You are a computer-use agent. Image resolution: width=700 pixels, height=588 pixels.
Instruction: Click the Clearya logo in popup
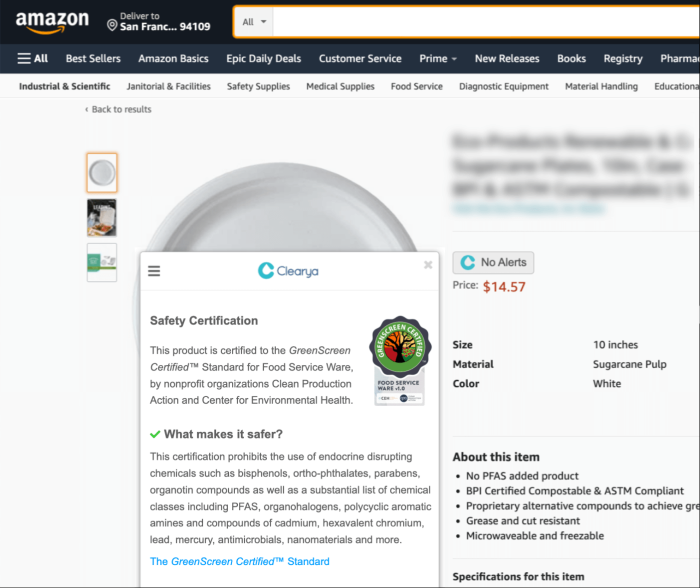point(288,270)
